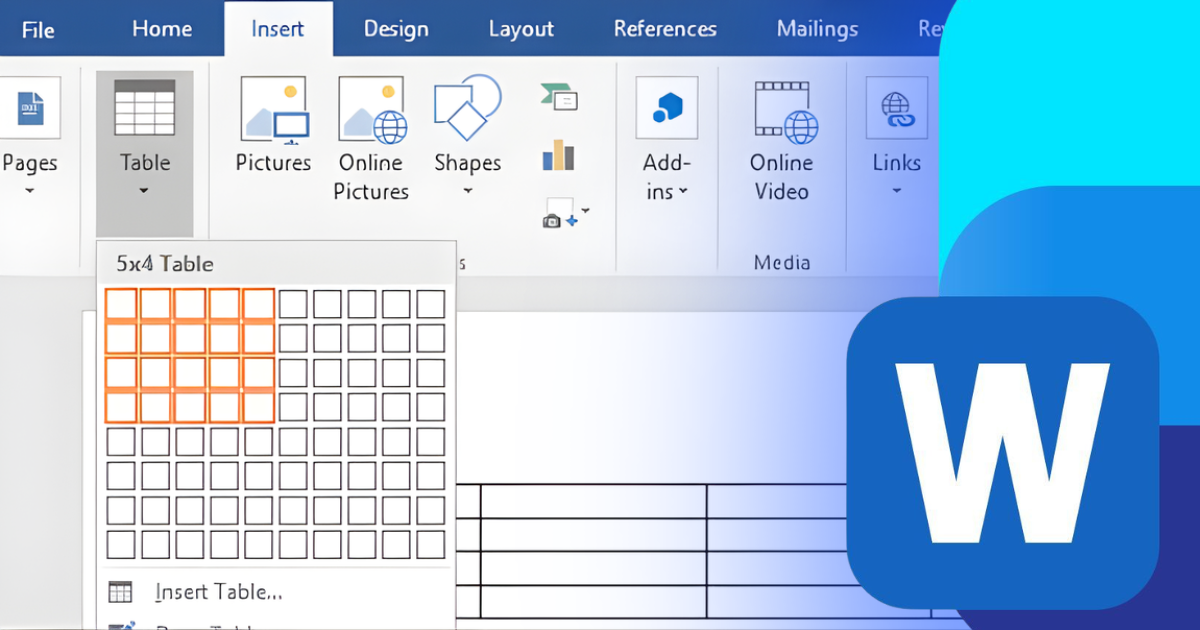Select bottom-right orange cell for 5x4 table
The width and height of the screenshot is (1200, 630).
click(x=258, y=407)
